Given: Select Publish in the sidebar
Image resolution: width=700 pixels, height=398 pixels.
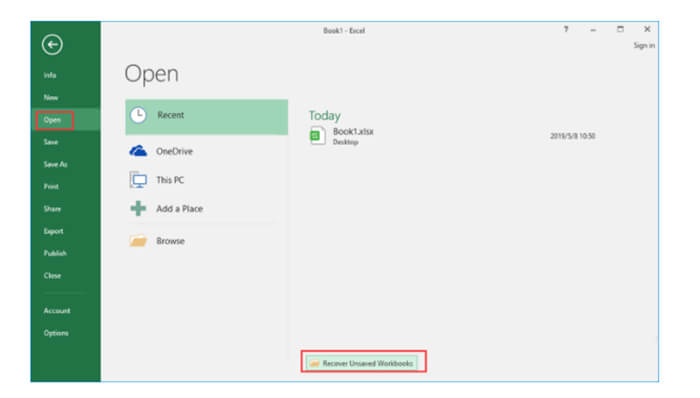Looking at the screenshot, I should pos(55,253).
